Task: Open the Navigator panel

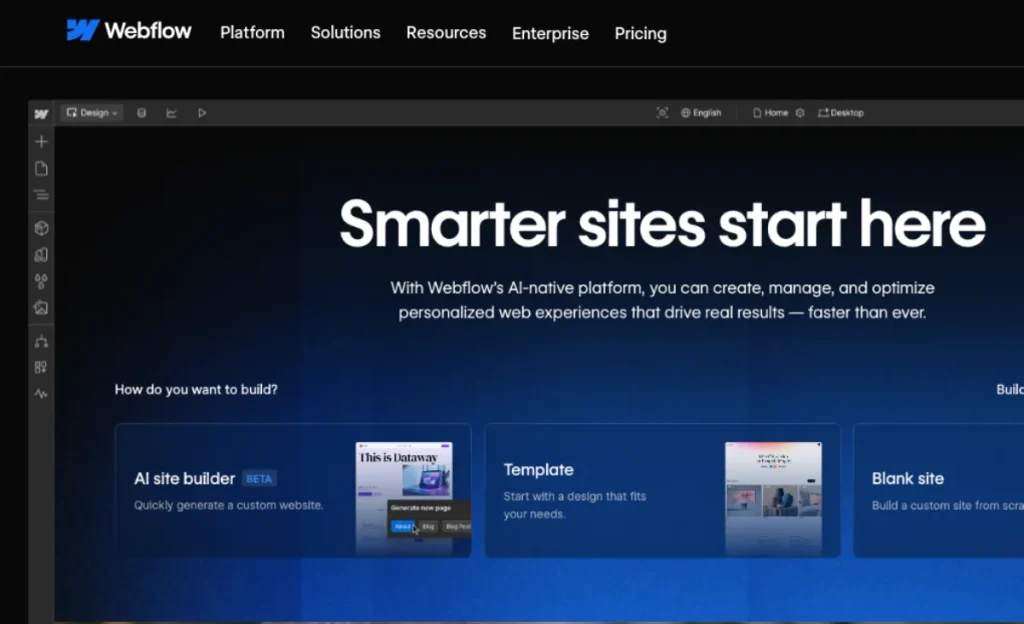Action: [x=40, y=195]
